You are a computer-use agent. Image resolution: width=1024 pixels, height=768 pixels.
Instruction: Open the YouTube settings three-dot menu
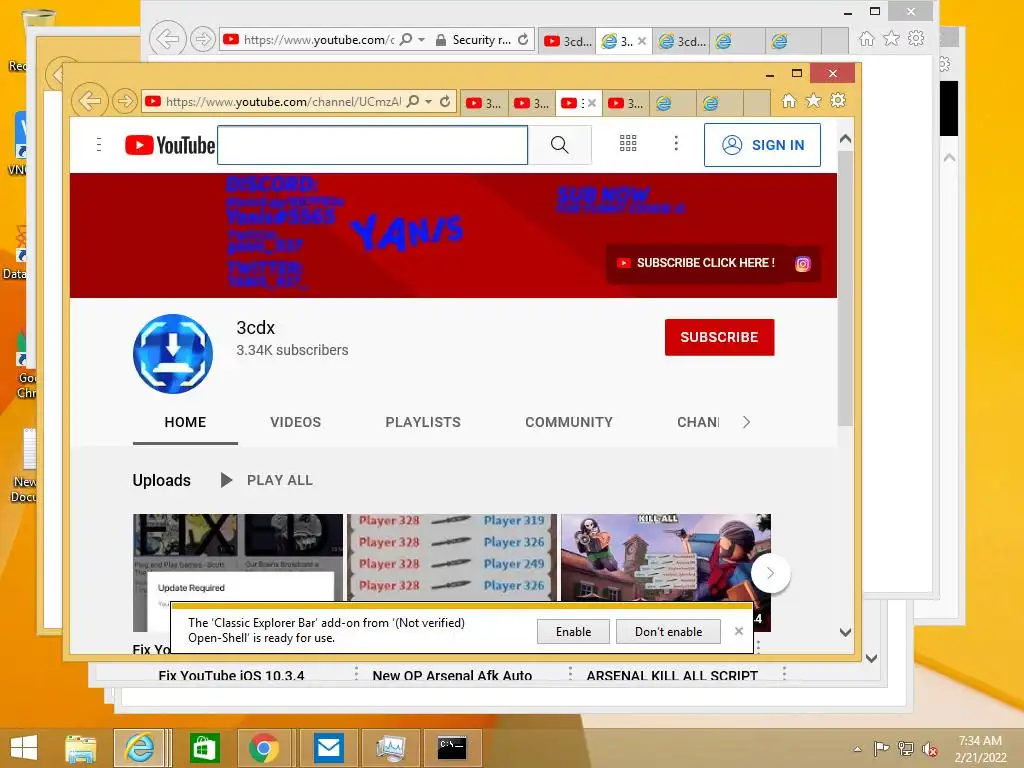(676, 144)
